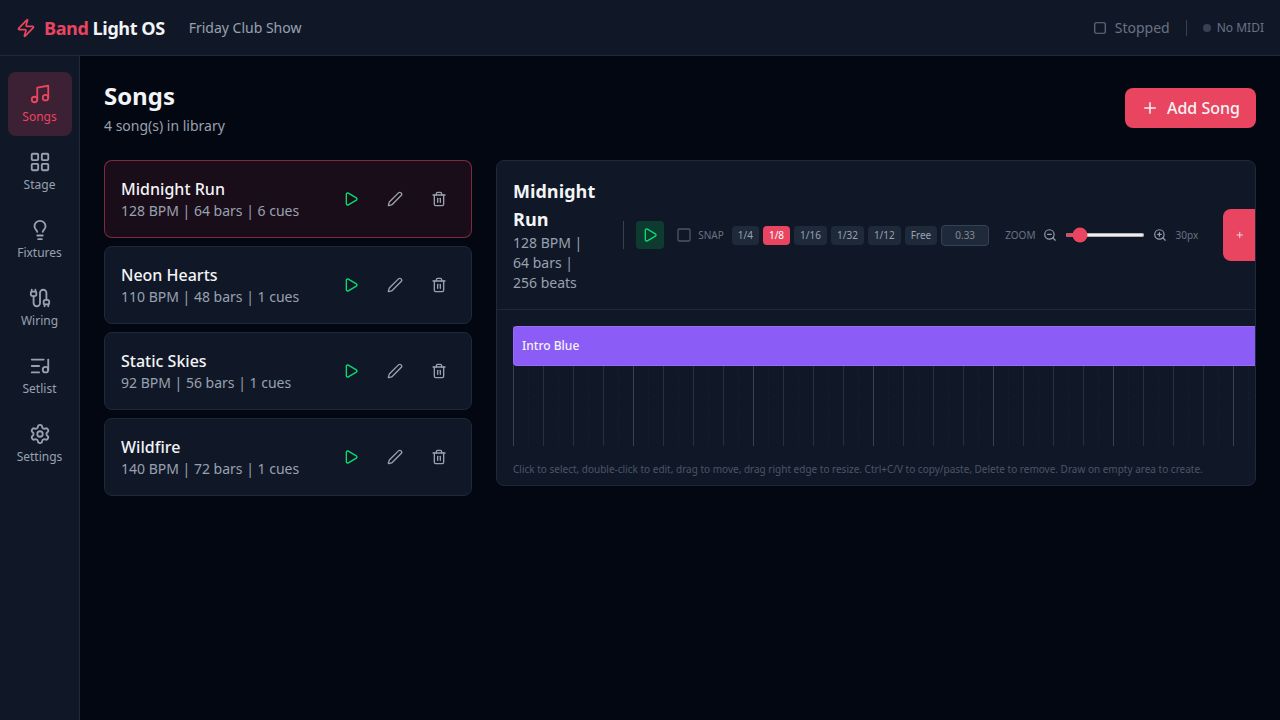This screenshot has width=1280, height=720.
Task: Navigate to the Wiring section
Action: (40, 308)
